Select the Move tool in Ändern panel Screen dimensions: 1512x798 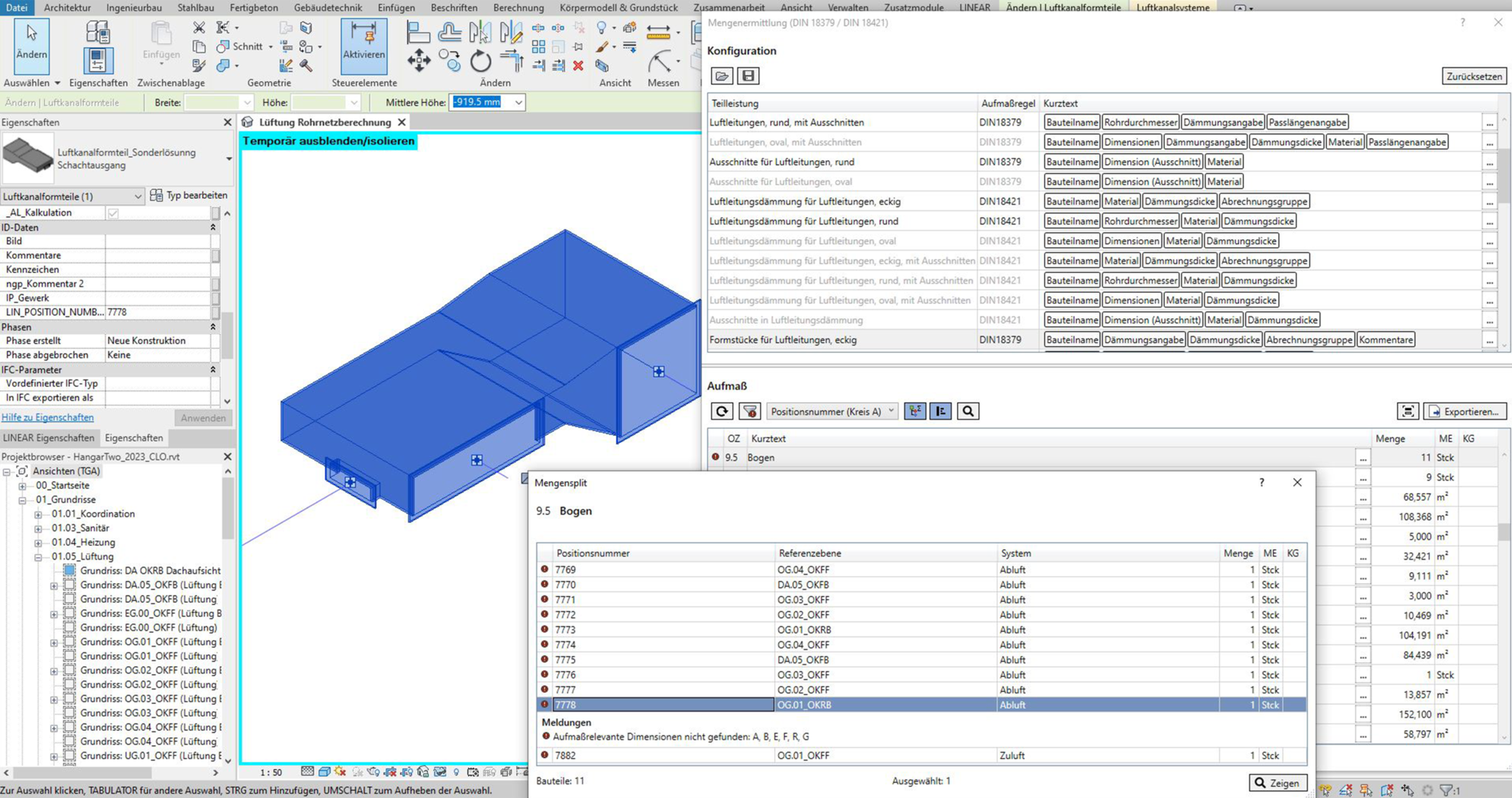pos(418,61)
